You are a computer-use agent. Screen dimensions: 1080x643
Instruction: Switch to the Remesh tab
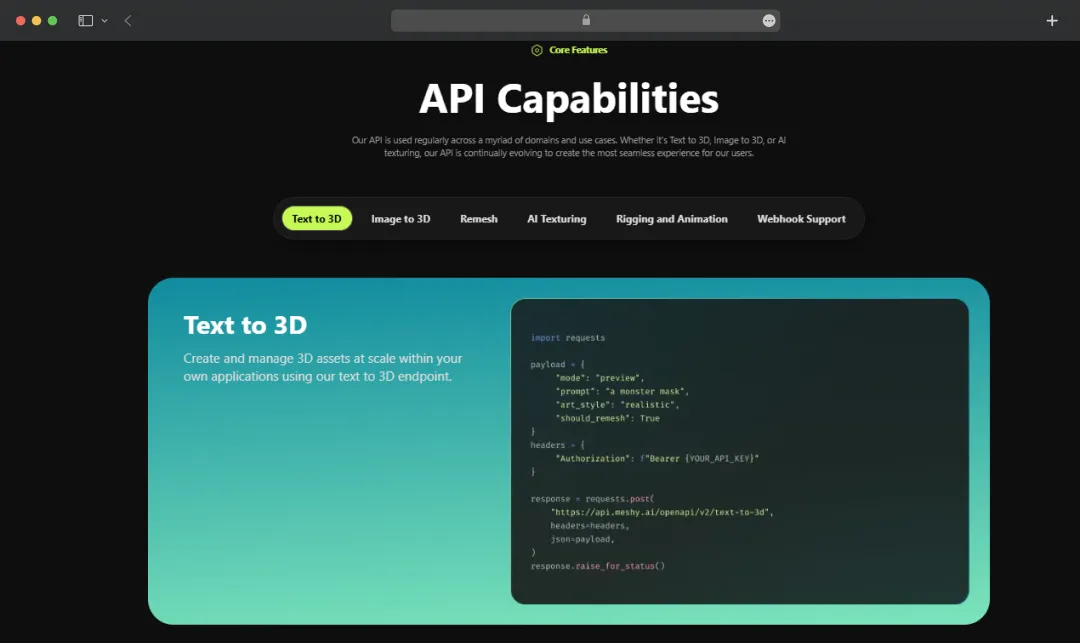(x=479, y=218)
